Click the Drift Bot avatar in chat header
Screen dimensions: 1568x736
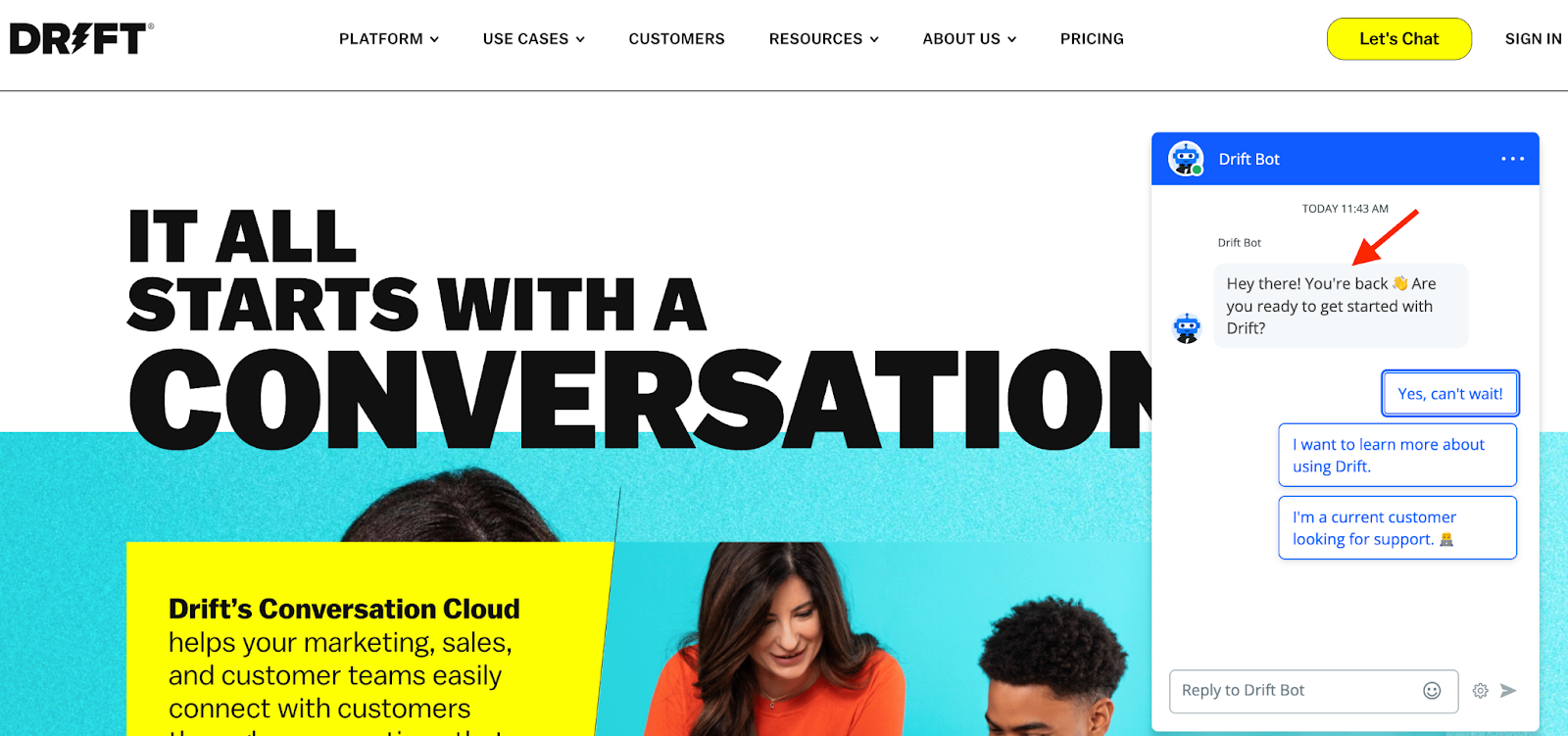click(1186, 159)
